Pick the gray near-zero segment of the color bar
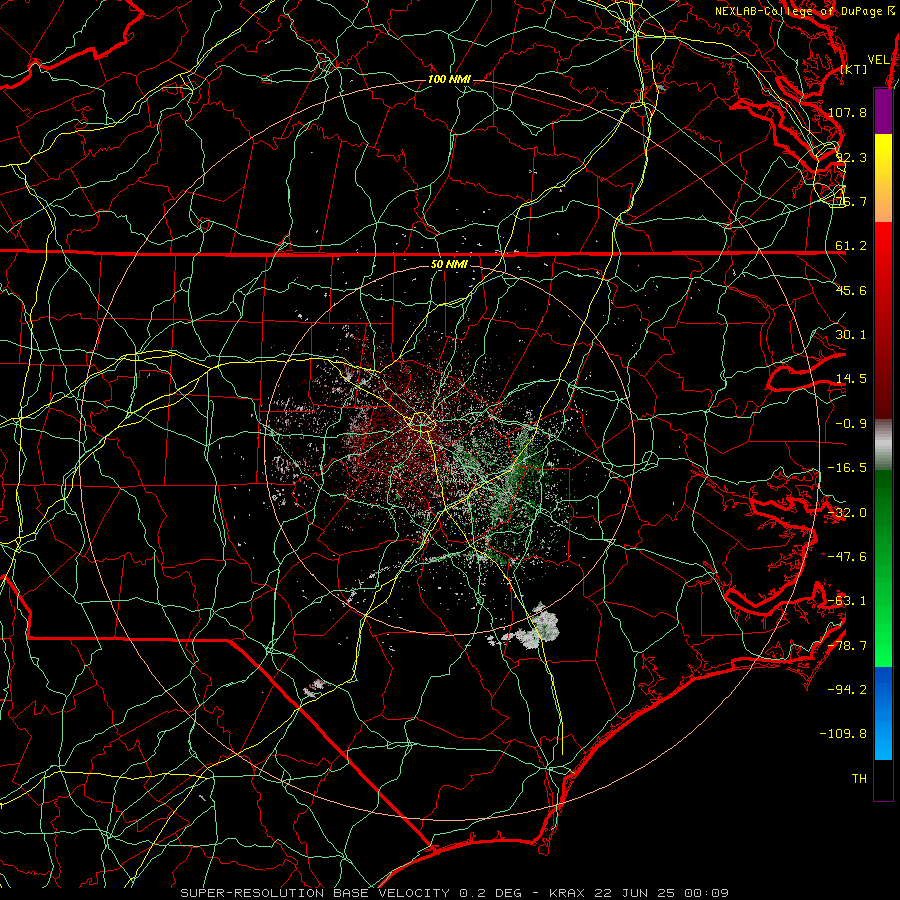 (883, 445)
